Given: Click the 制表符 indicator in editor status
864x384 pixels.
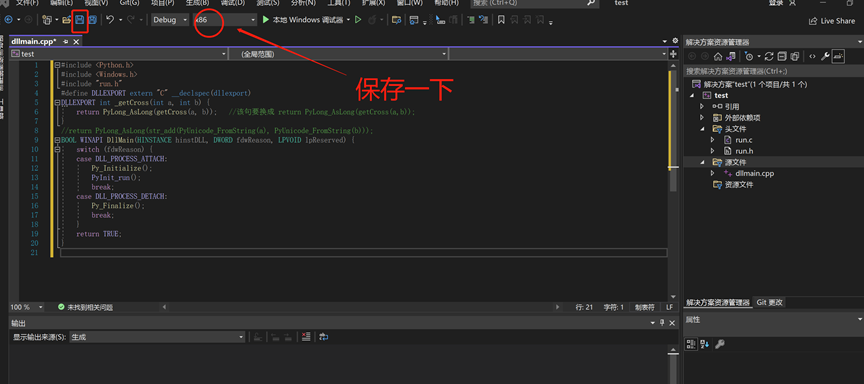Looking at the screenshot, I should tap(645, 307).
